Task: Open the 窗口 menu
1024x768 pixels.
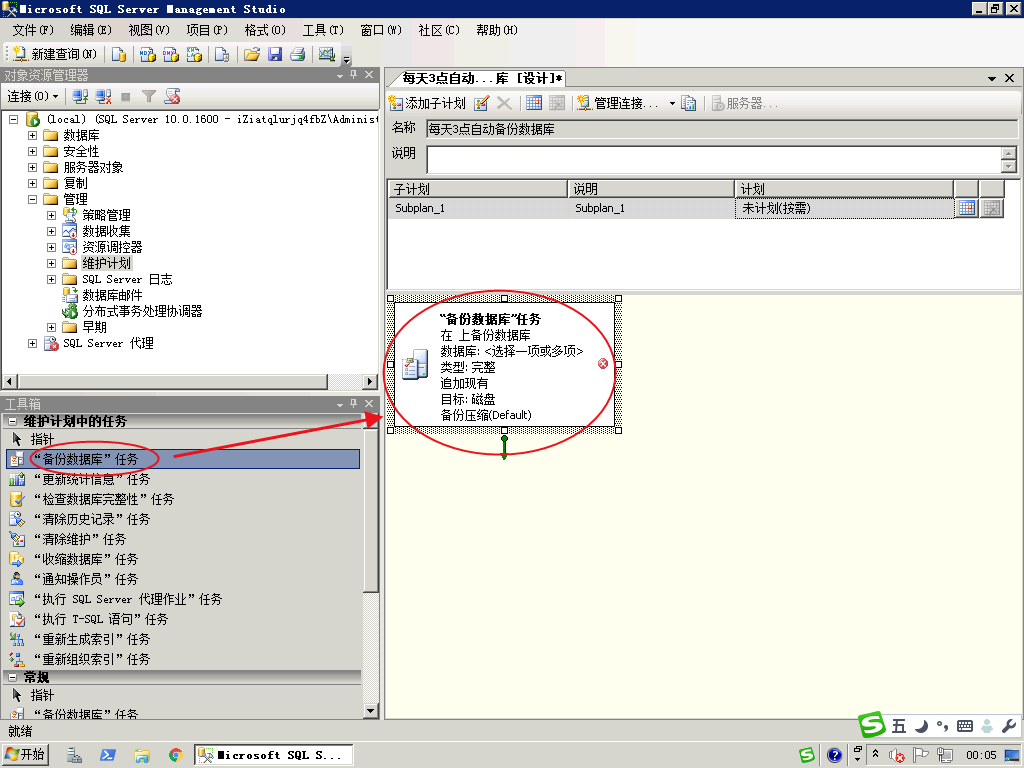Action: click(x=381, y=30)
